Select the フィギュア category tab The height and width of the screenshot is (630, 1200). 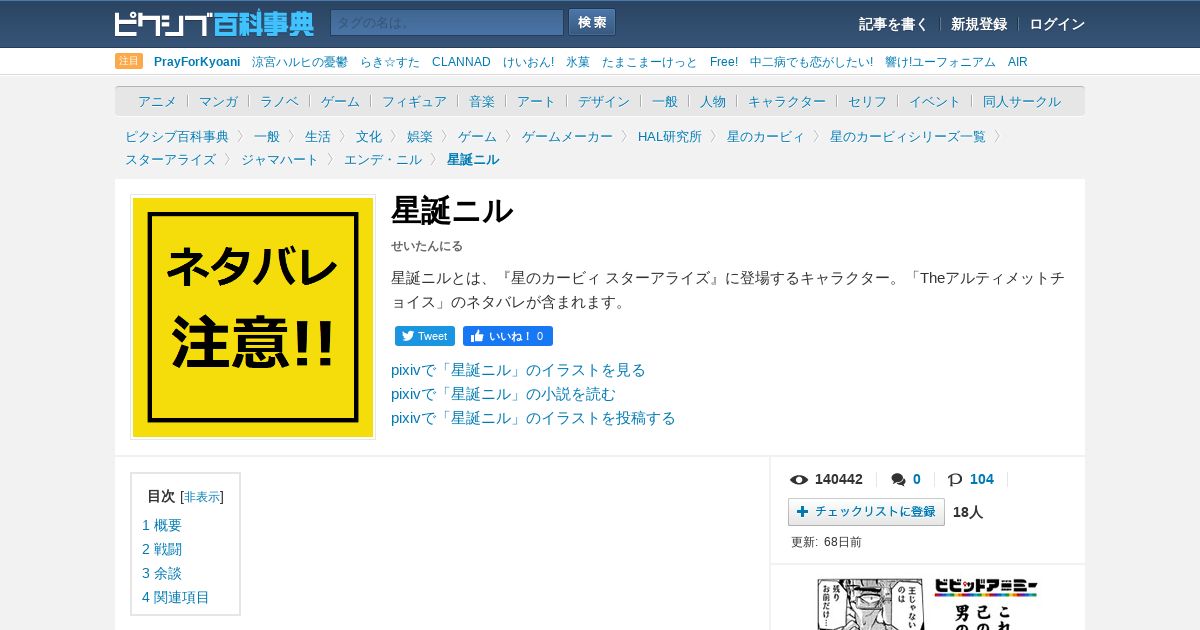click(414, 101)
